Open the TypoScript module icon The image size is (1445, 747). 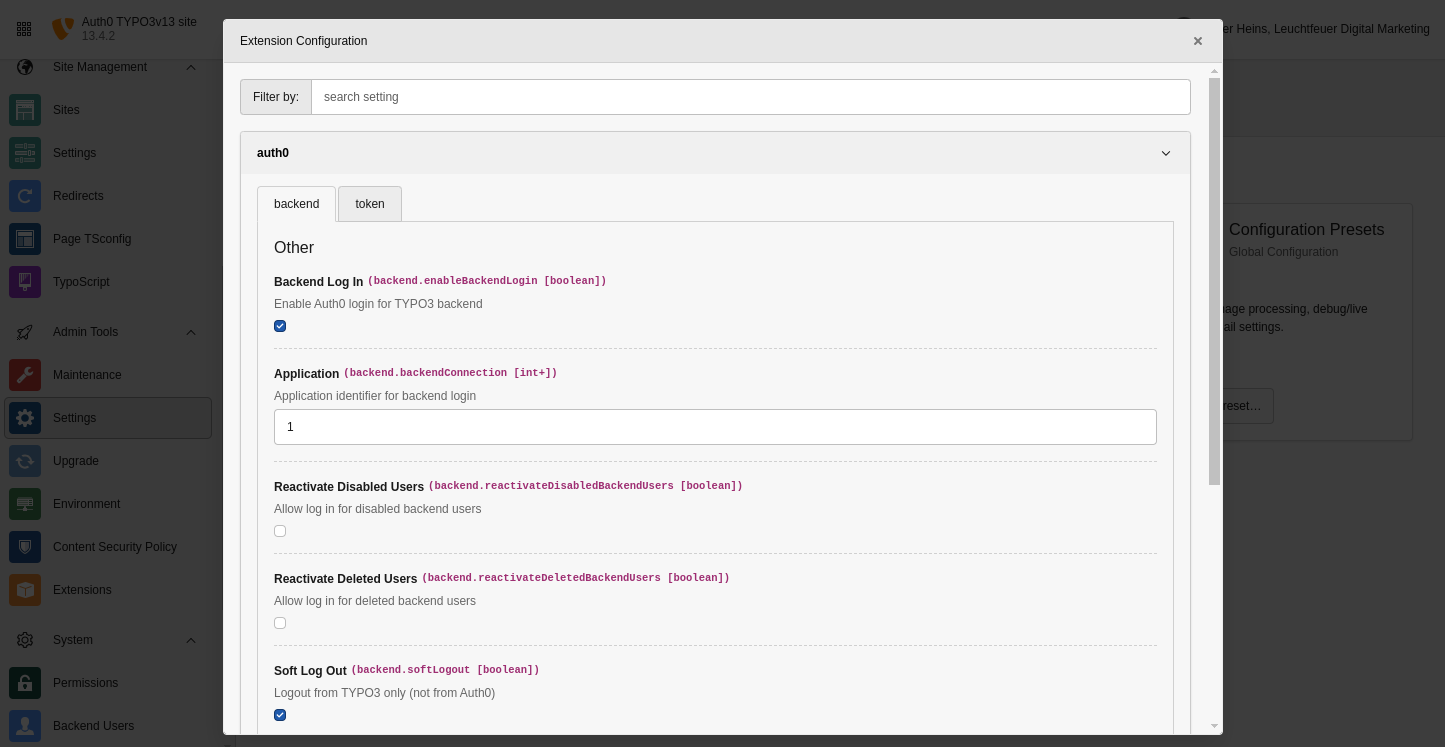tap(25, 282)
